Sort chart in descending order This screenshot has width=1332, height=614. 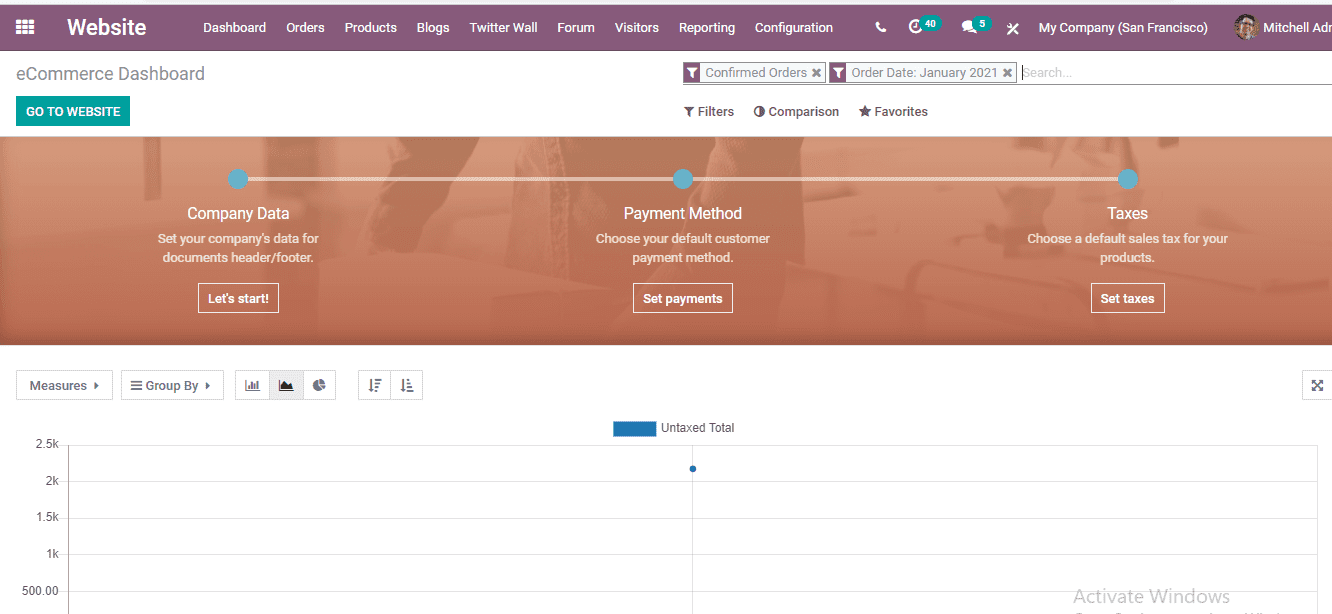coord(375,385)
